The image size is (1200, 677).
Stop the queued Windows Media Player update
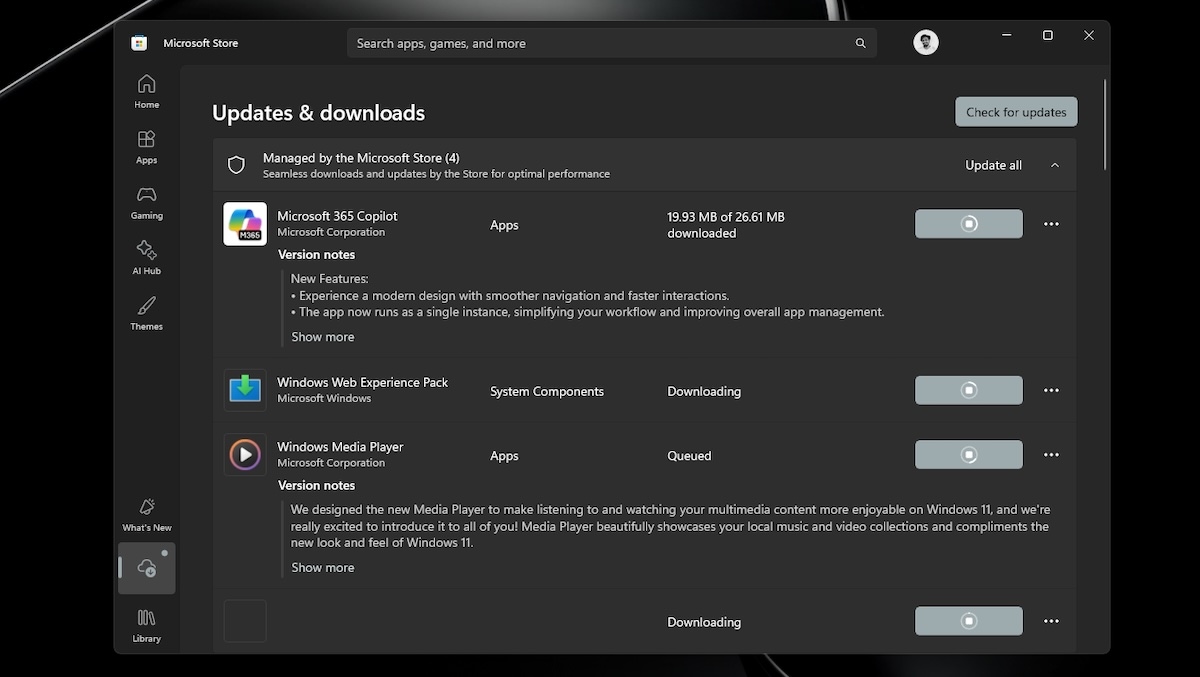pyautogui.click(x=968, y=455)
